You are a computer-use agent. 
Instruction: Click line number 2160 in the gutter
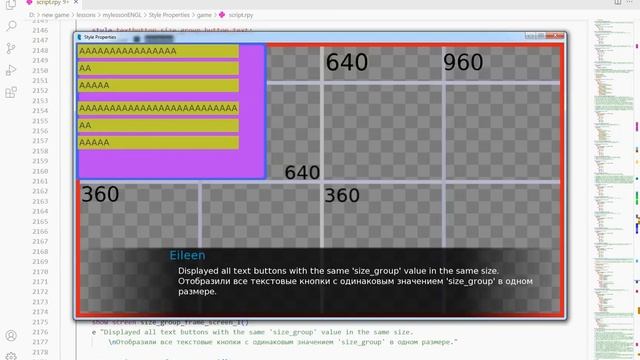(40, 171)
